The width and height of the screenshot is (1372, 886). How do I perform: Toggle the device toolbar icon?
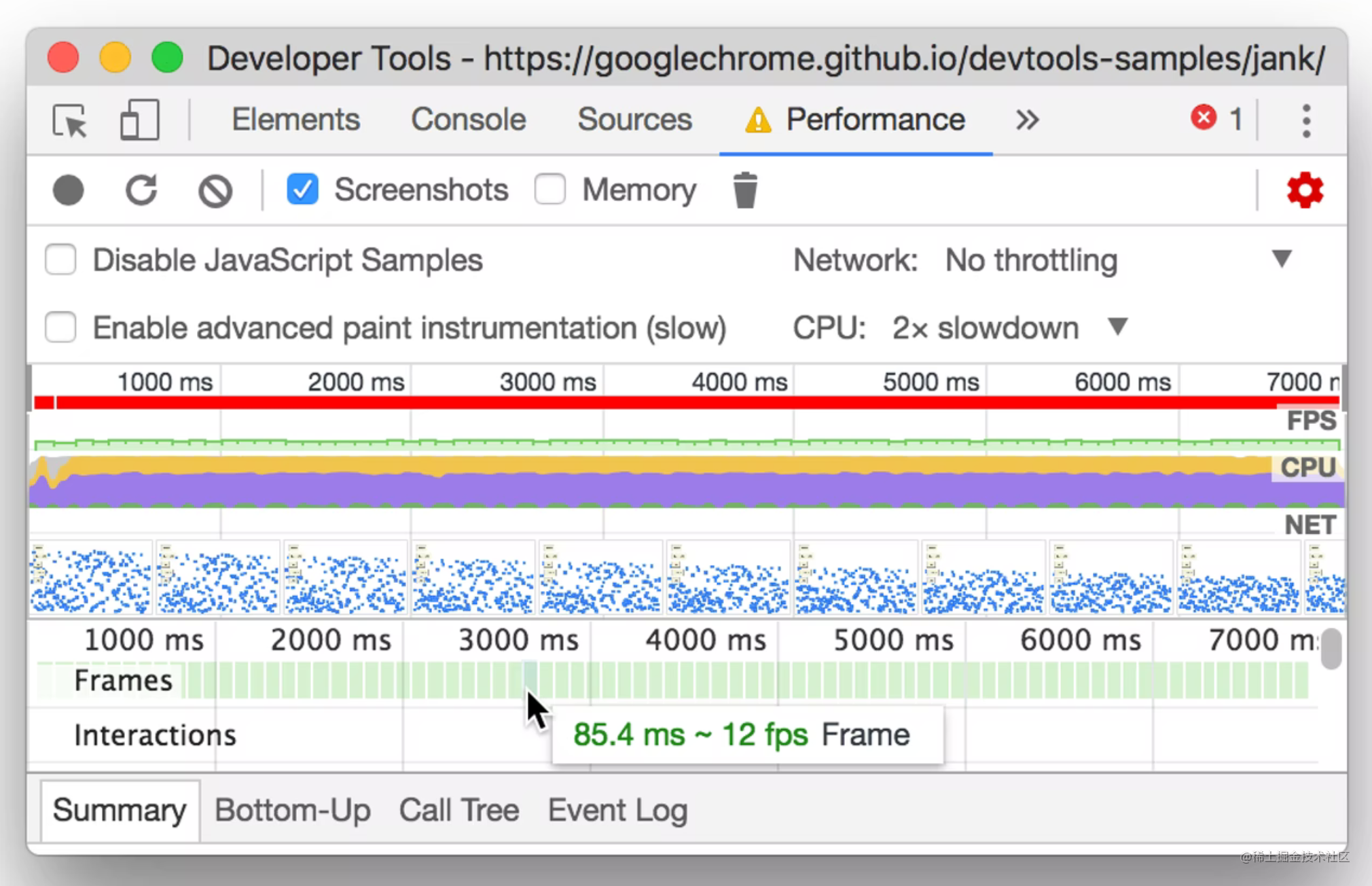pyautogui.click(x=139, y=121)
